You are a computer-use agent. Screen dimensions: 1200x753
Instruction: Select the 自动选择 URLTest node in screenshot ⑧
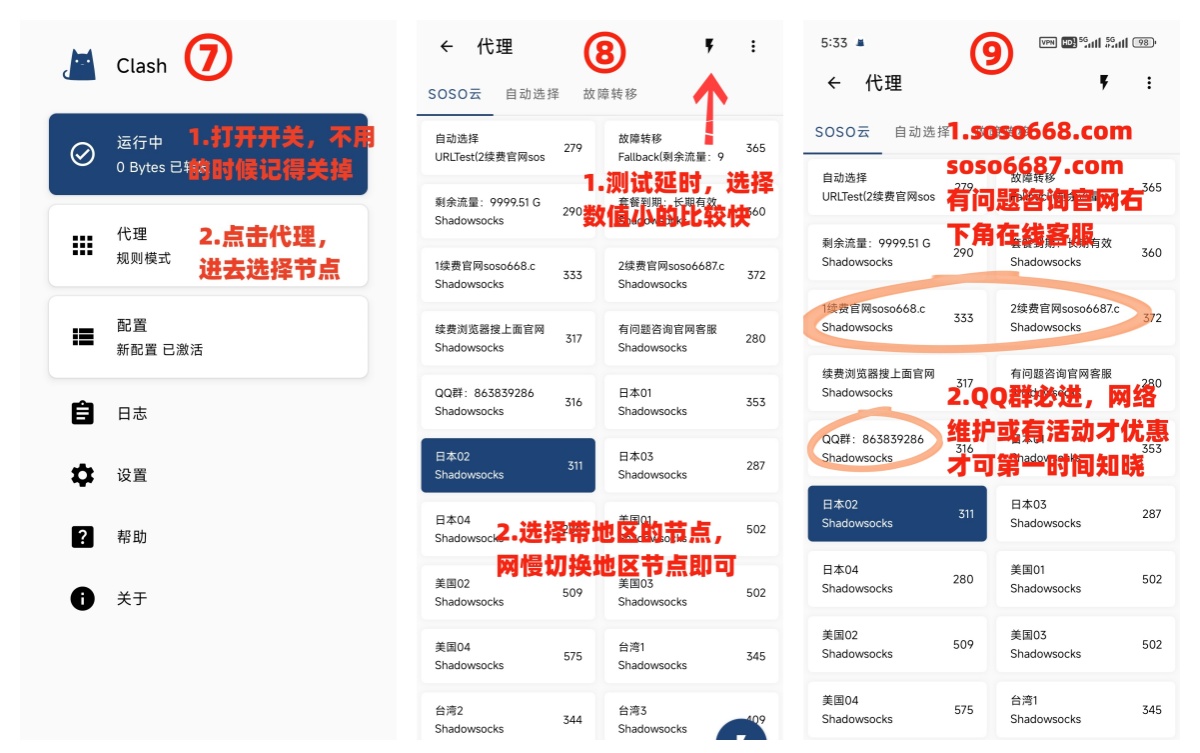coord(508,148)
